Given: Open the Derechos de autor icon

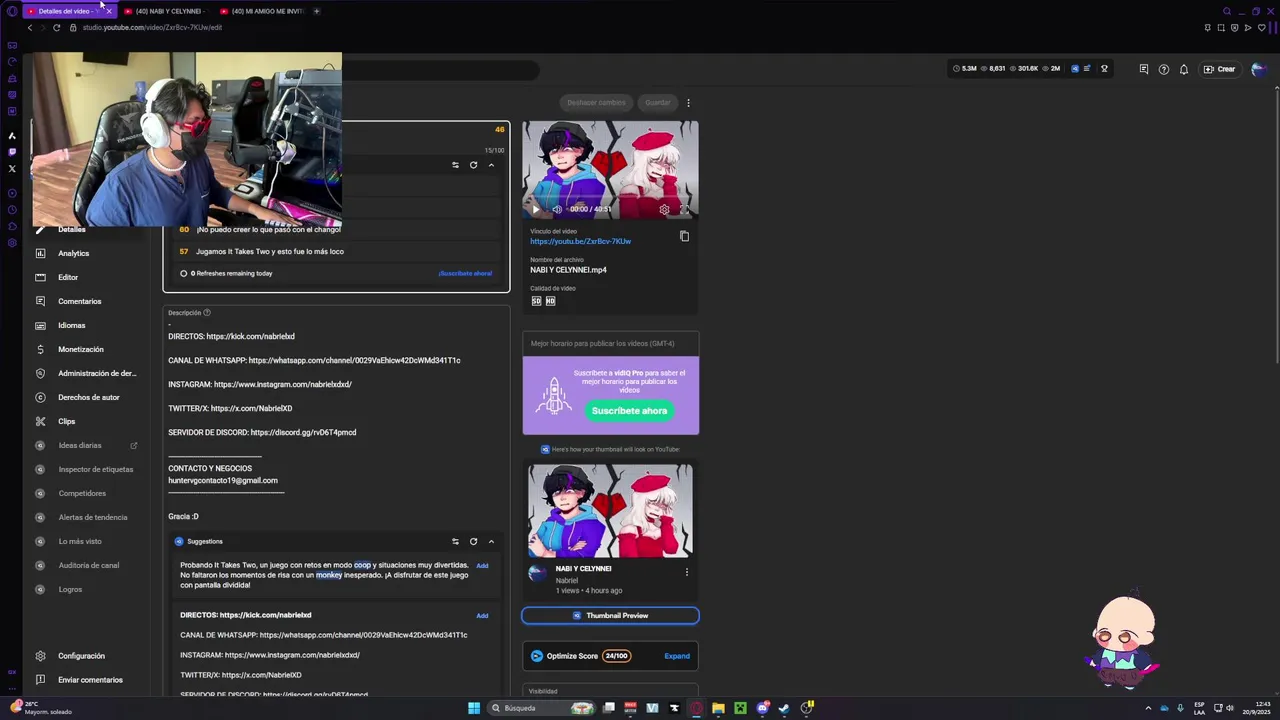Looking at the screenshot, I should pos(40,397).
